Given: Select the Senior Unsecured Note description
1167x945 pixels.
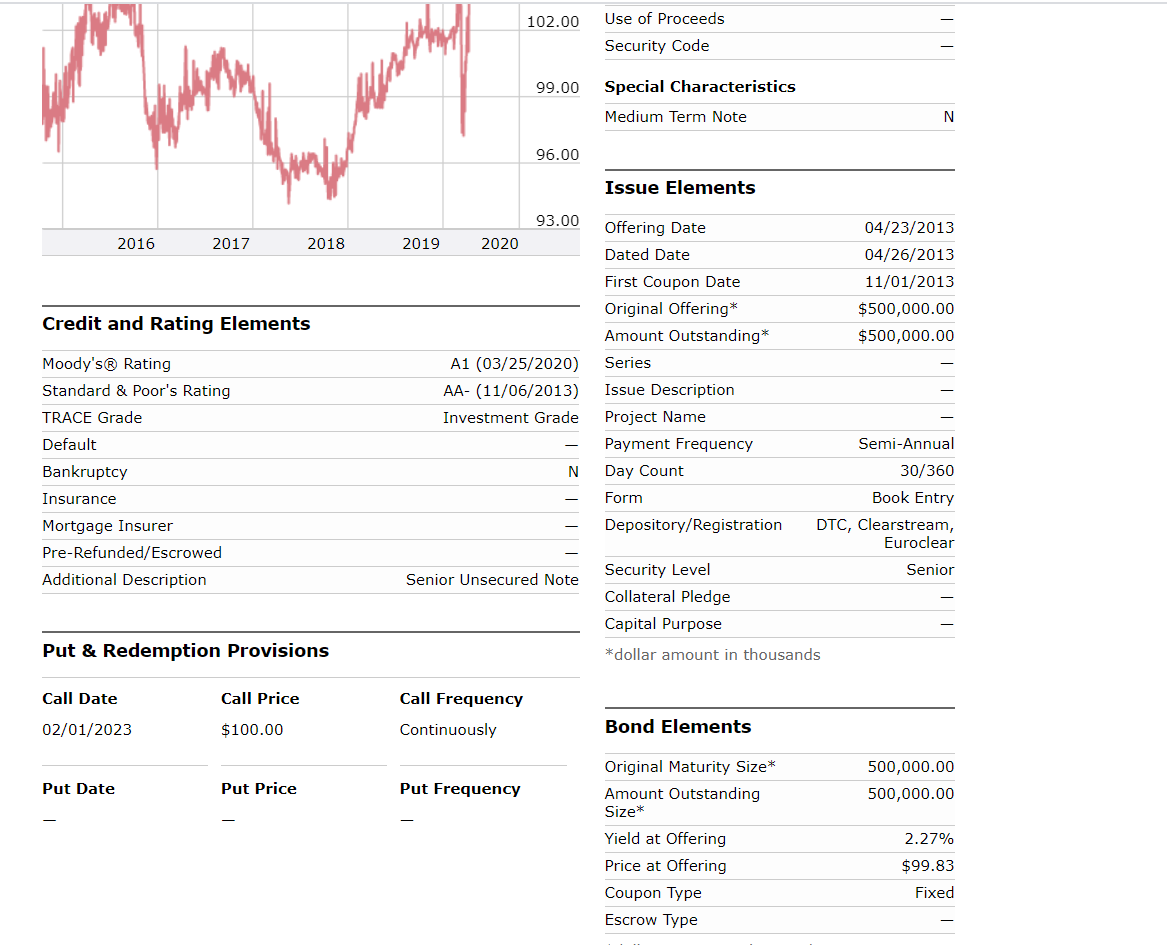Looking at the screenshot, I should pyautogui.click(x=491, y=579).
